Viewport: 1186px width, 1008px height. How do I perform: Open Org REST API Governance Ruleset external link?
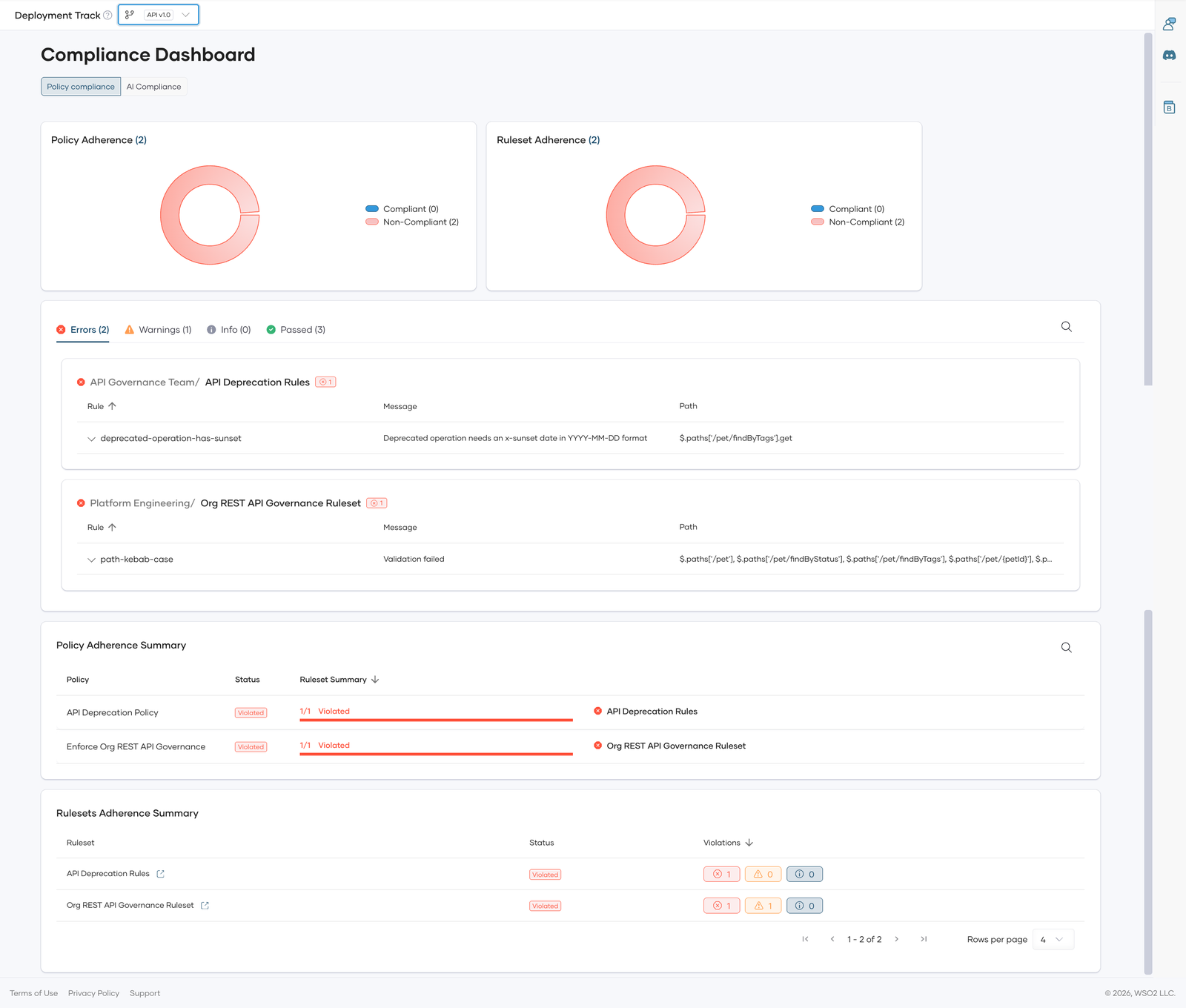point(205,906)
